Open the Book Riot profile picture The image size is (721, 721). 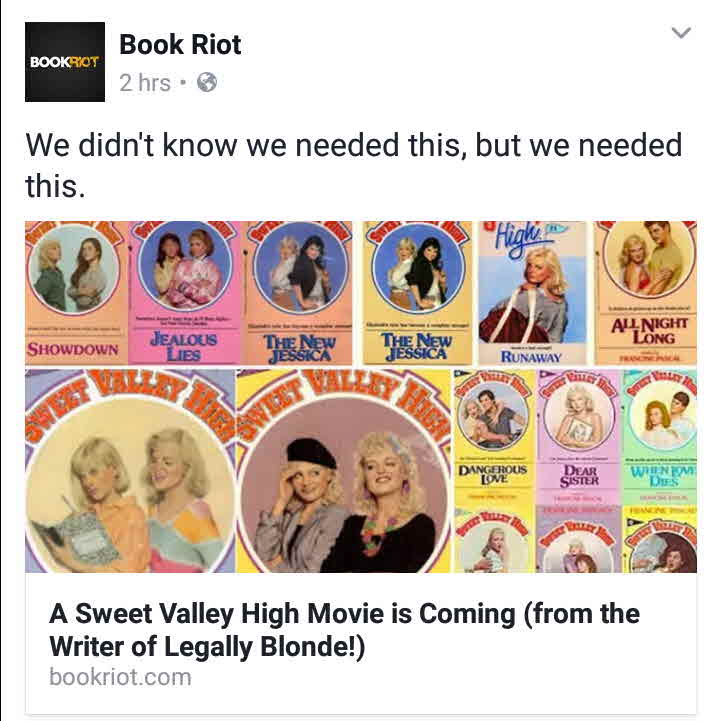pyautogui.click(x=65, y=62)
